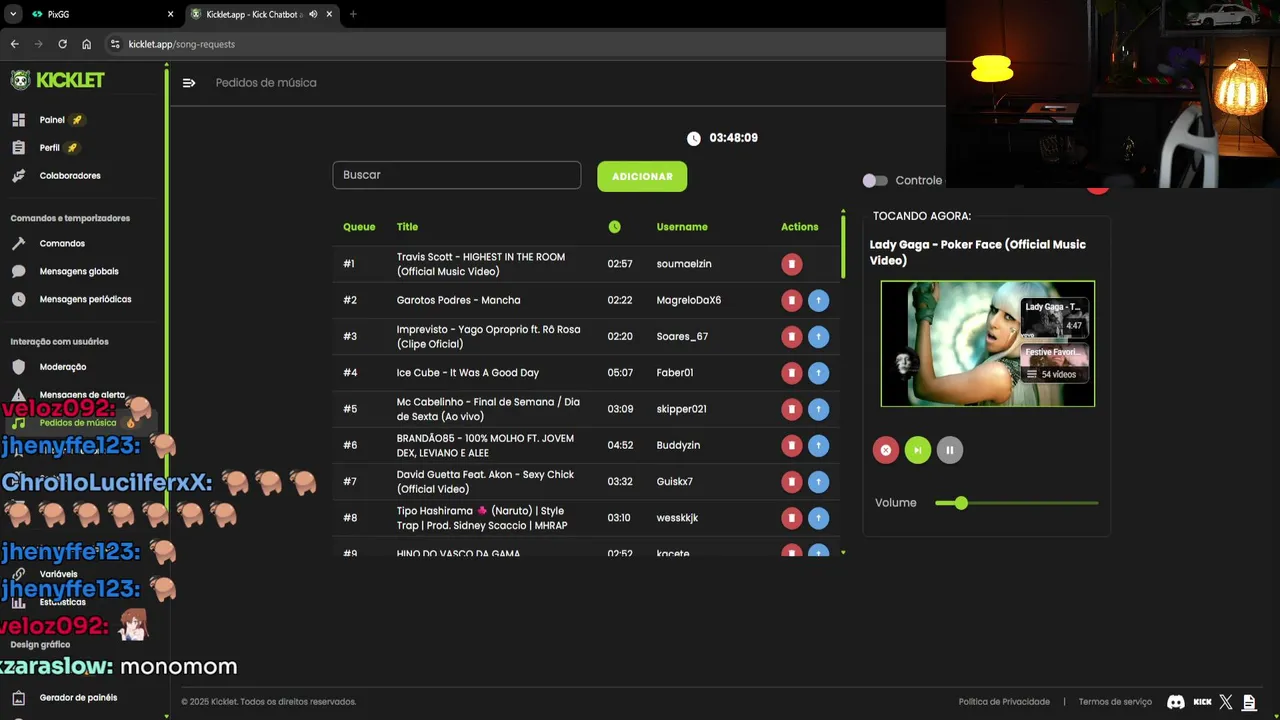Delete Garotos Podres - Mancha request
The height and width of the screenshot is (720, 1280).
(791, 300)
